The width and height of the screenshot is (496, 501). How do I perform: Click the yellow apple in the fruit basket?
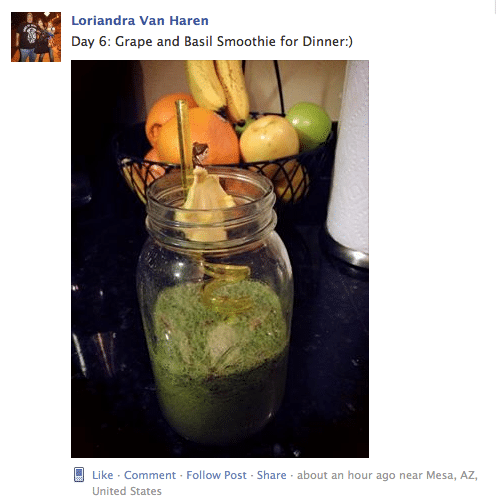point(269,139)
